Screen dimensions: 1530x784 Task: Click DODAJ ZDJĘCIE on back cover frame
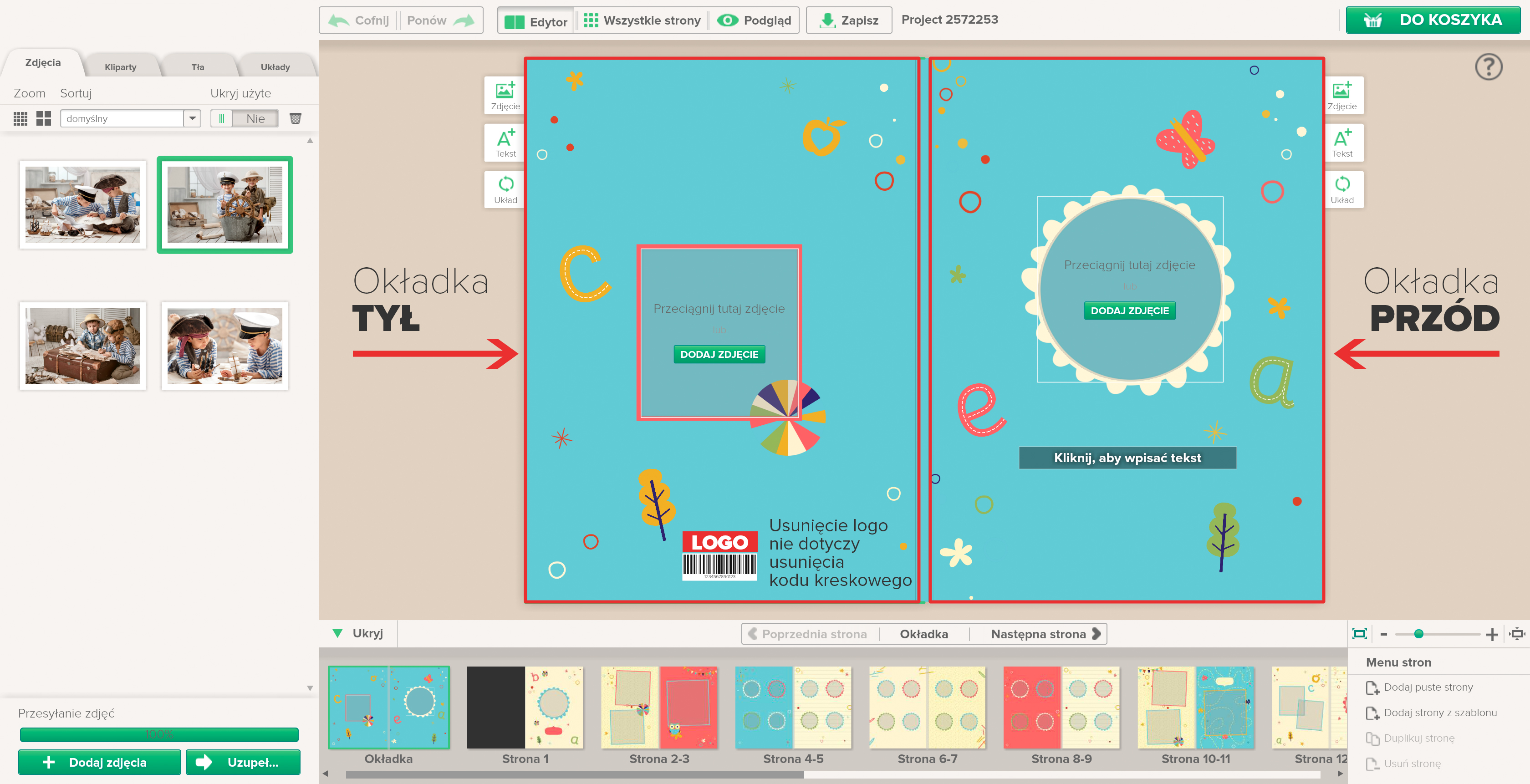(719, 354)
